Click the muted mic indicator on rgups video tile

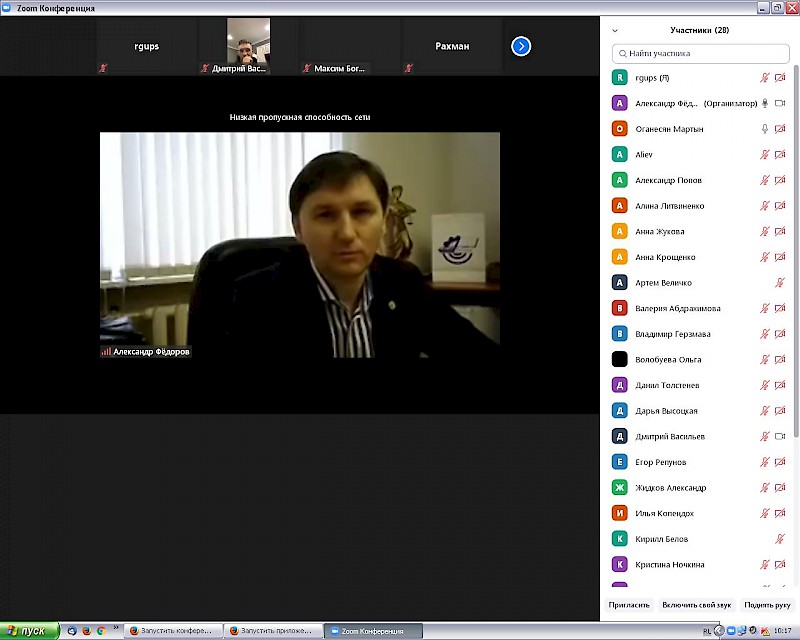click(x=103, y=68)
